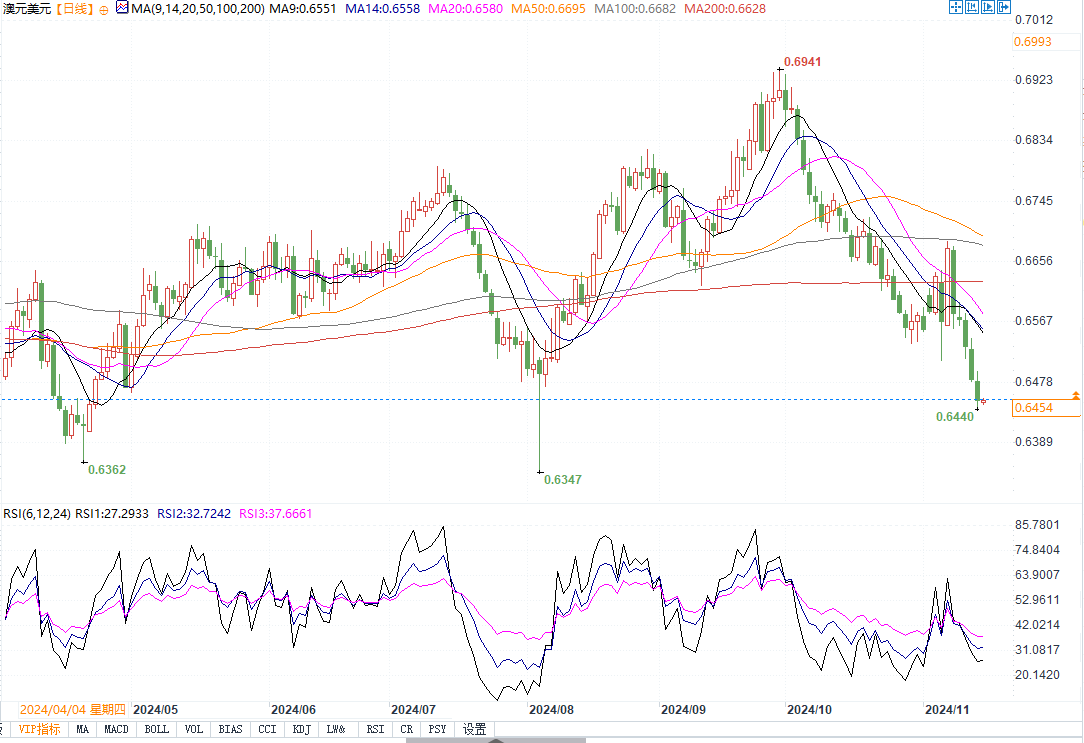Select the BOLL indicator tab
1084x743 pixels.
[x=157, y=729]
